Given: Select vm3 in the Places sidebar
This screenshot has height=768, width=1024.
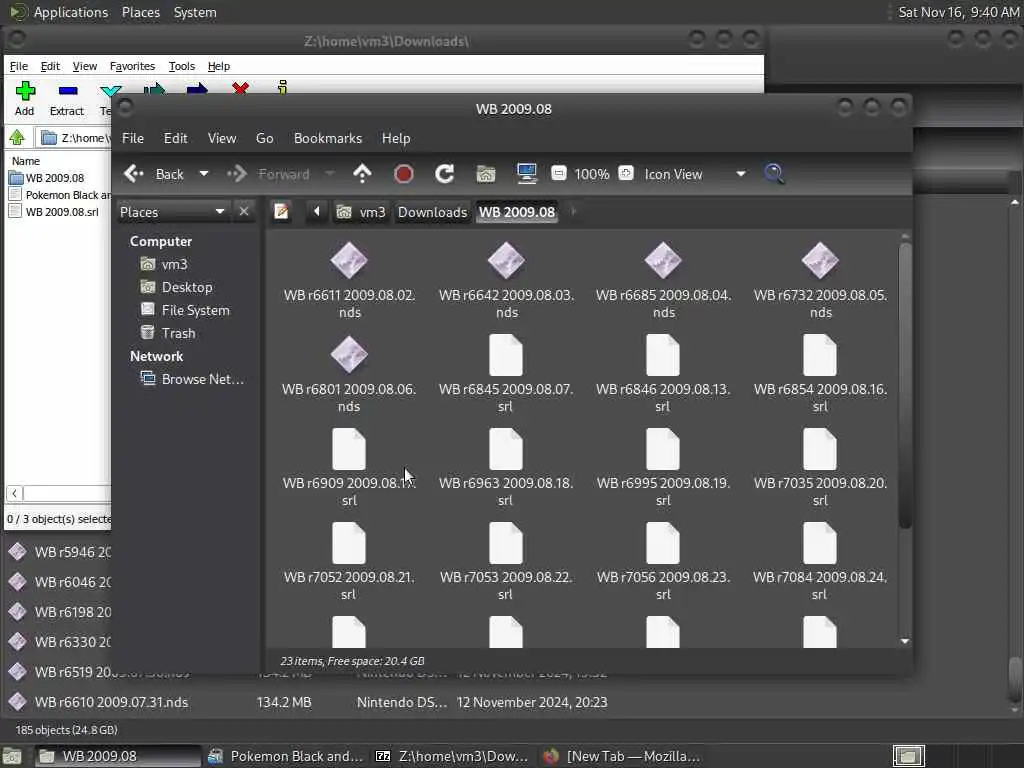Looking at the screenshot, I should tap(164, 264).
